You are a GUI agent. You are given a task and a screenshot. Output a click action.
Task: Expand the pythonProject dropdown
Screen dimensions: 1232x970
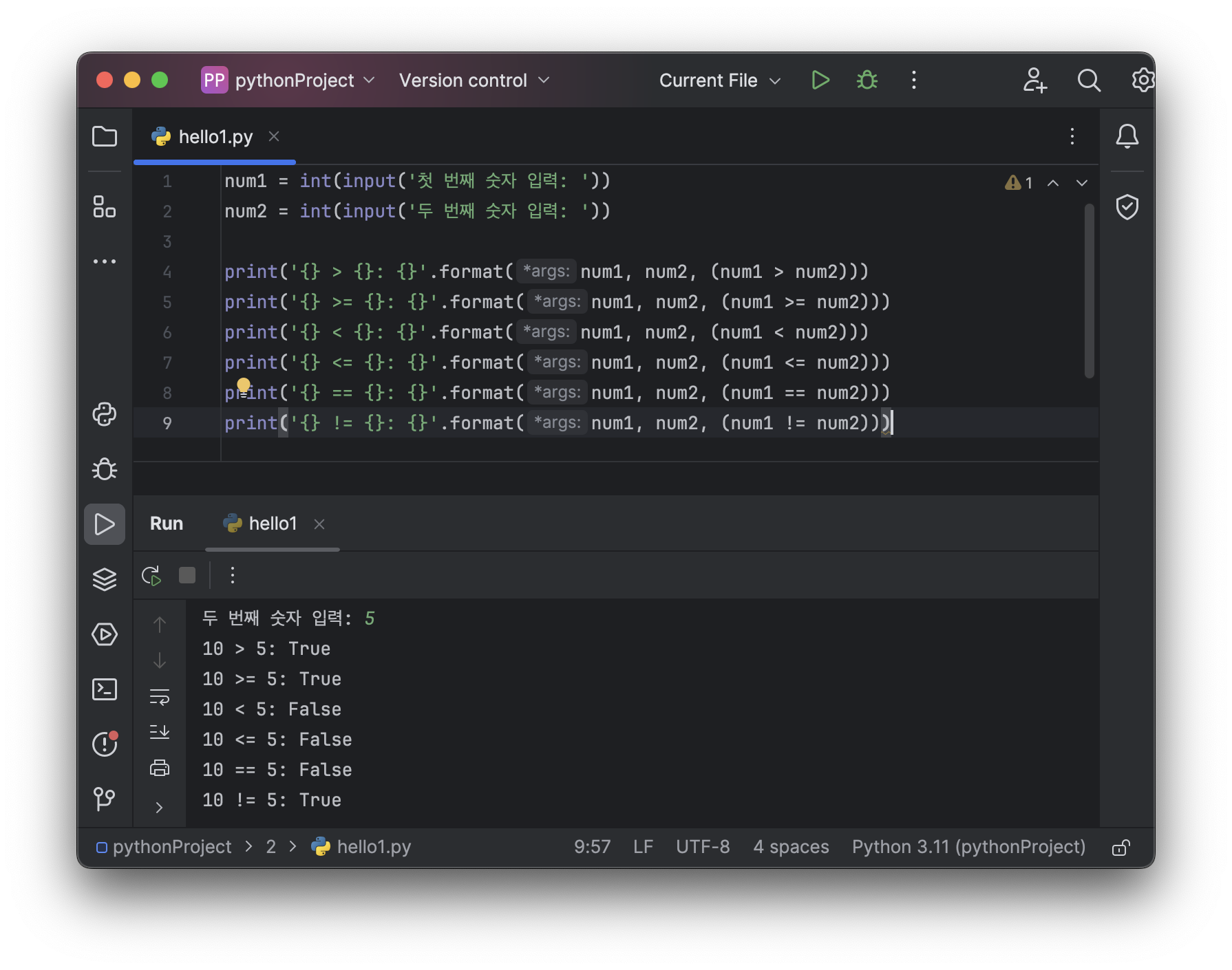pos(295,80)
